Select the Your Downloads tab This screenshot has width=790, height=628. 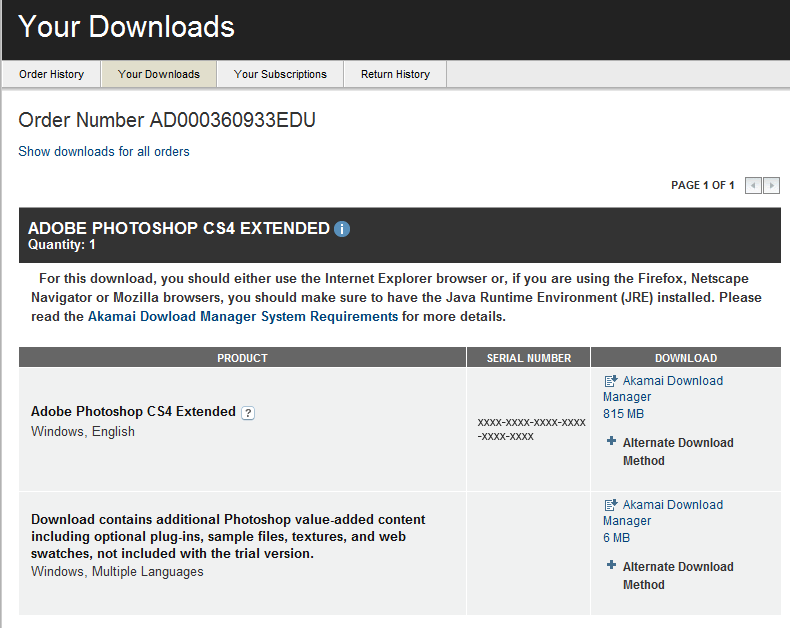(159, 74)
